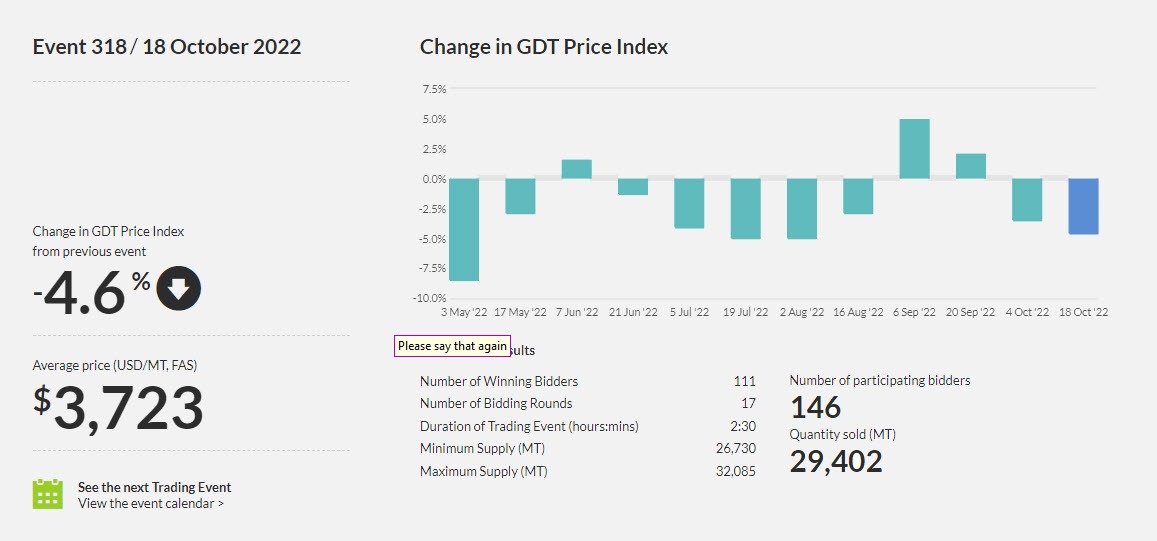Viewport: 1157px width, 541px height.
Task: Click the 17 May '22 chart bar
Action: click(x=520, y=196)
